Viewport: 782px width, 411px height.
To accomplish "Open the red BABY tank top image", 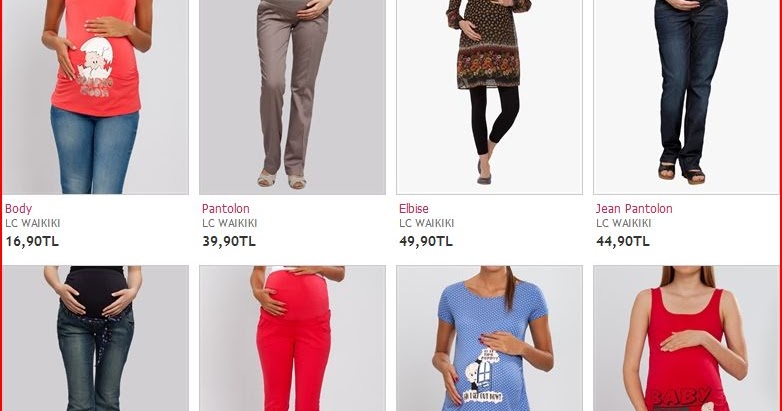I will click(686, 338).
